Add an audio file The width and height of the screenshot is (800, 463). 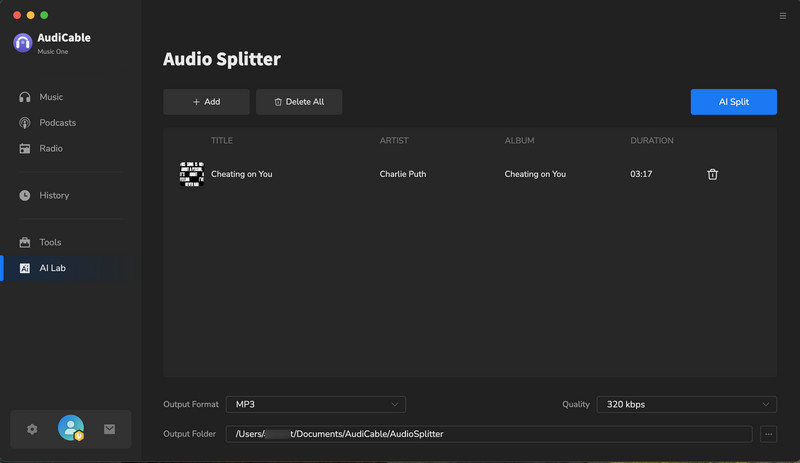[x=206, y=102]
